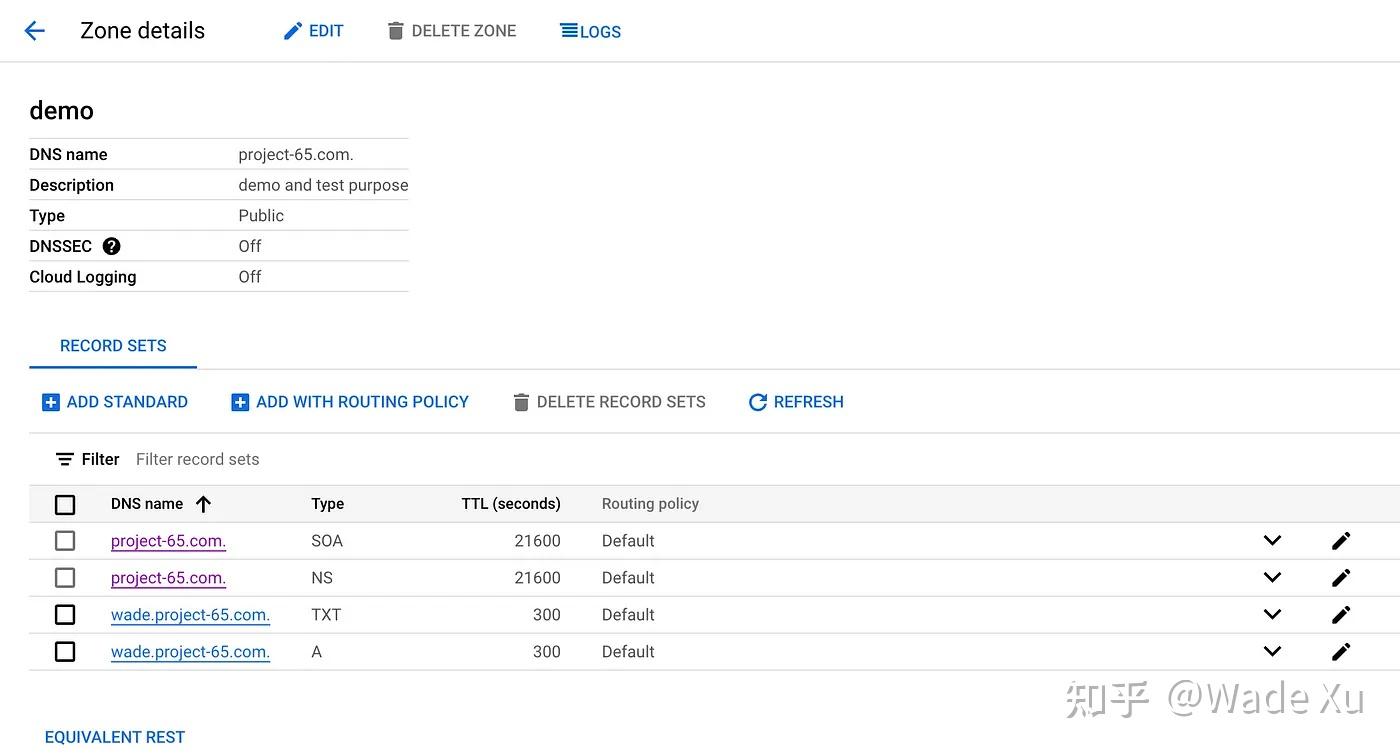
Task: Click the back arrow icon
Action: click(x=35, y=31)
